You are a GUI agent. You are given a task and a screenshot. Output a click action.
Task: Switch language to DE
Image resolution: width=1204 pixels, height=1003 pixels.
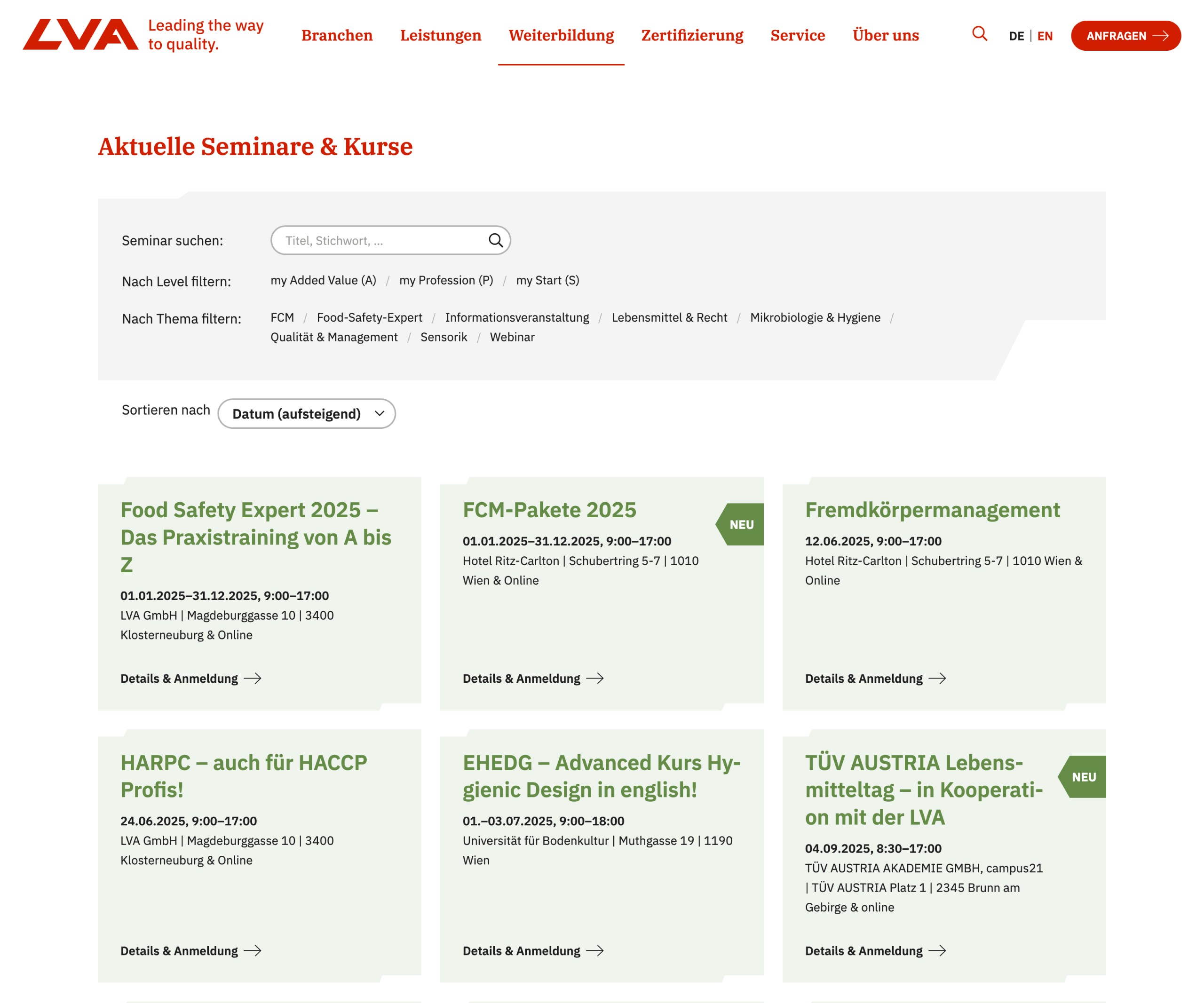pyautogui.click(x=1016, y=36)
